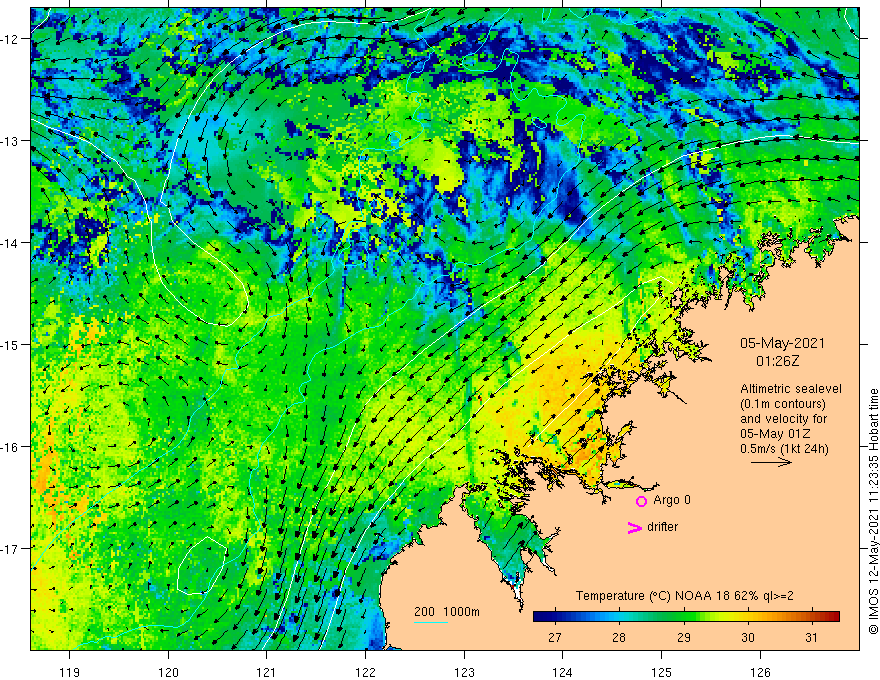Click the '0.5m/s (1kt 24h)' text

click(784, 449)
